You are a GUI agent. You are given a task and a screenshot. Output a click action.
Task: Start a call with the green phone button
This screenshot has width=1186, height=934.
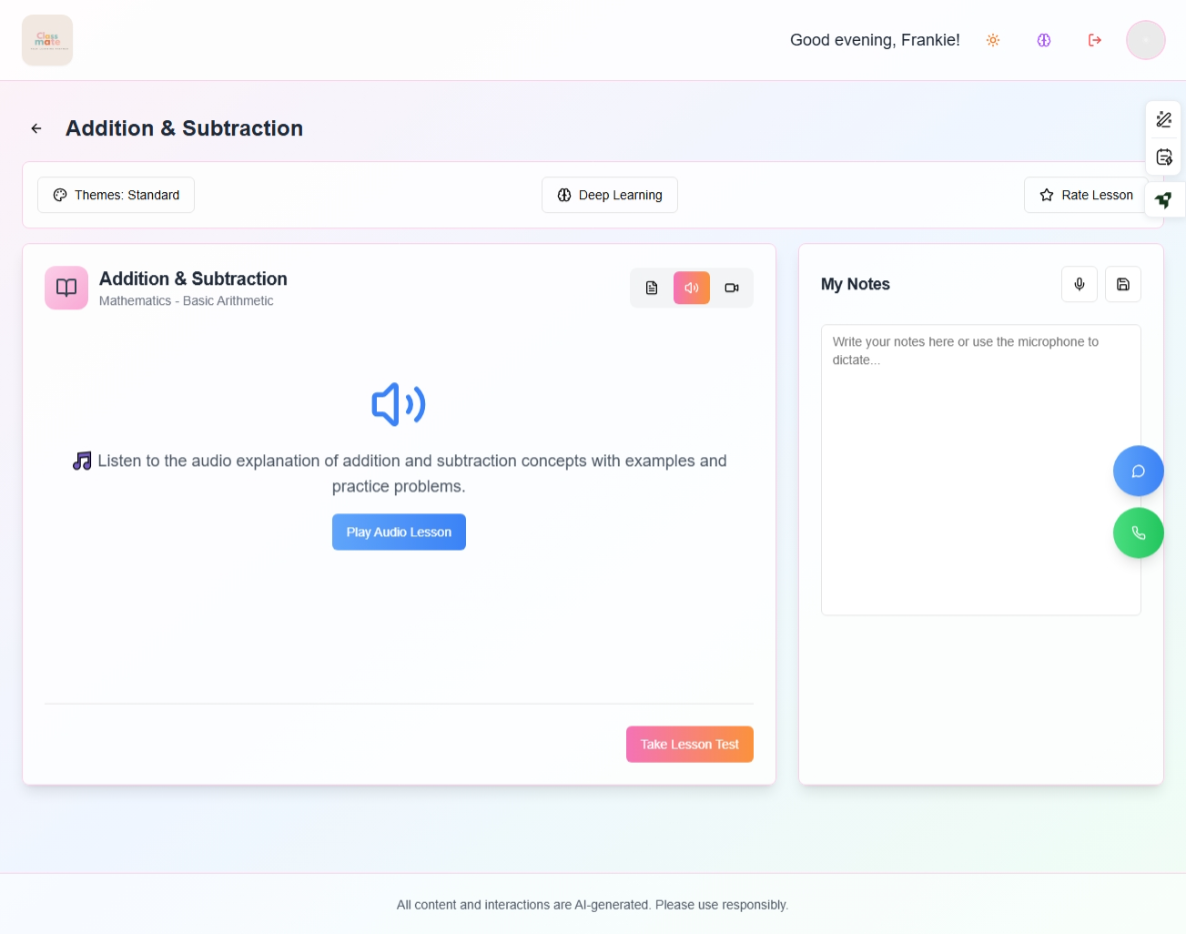(x=1138, y=532)
